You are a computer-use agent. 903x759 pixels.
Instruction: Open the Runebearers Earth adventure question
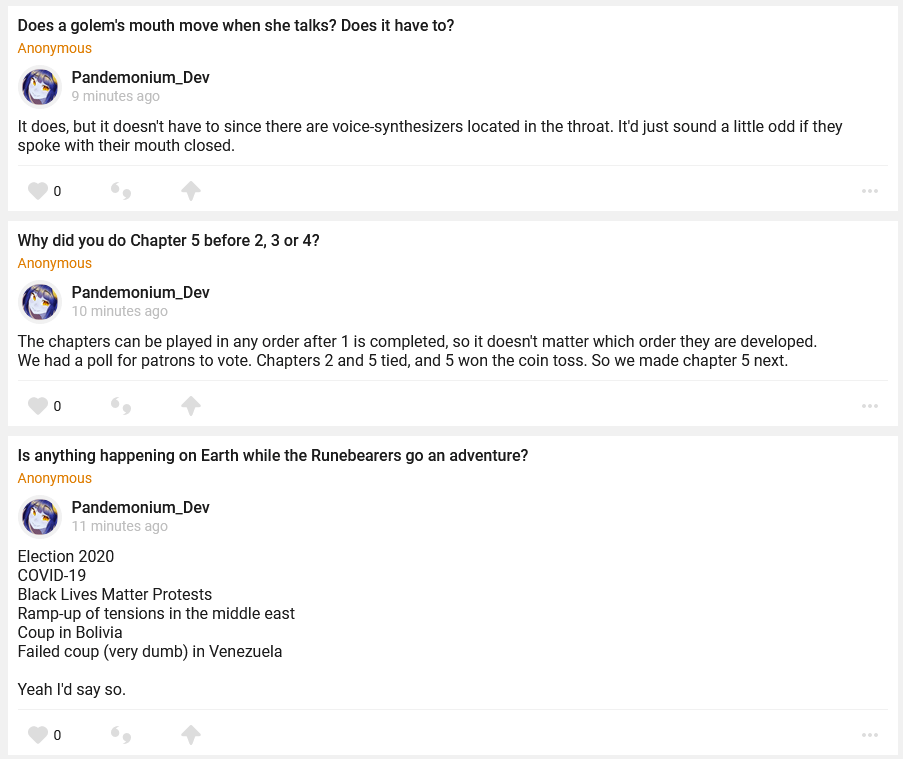tap(273, 455)
